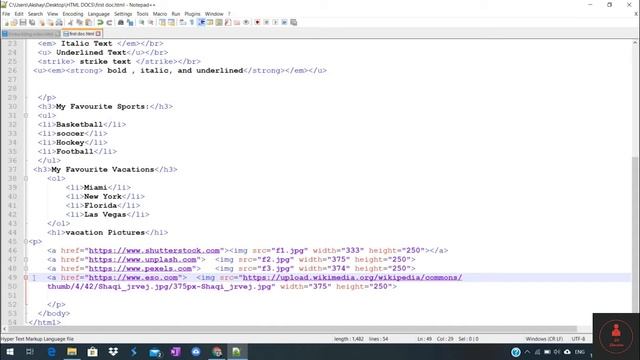The height and width of the screenshot is (360, 640).
Task: Open the Encoding menu
Action: [73, 14]
